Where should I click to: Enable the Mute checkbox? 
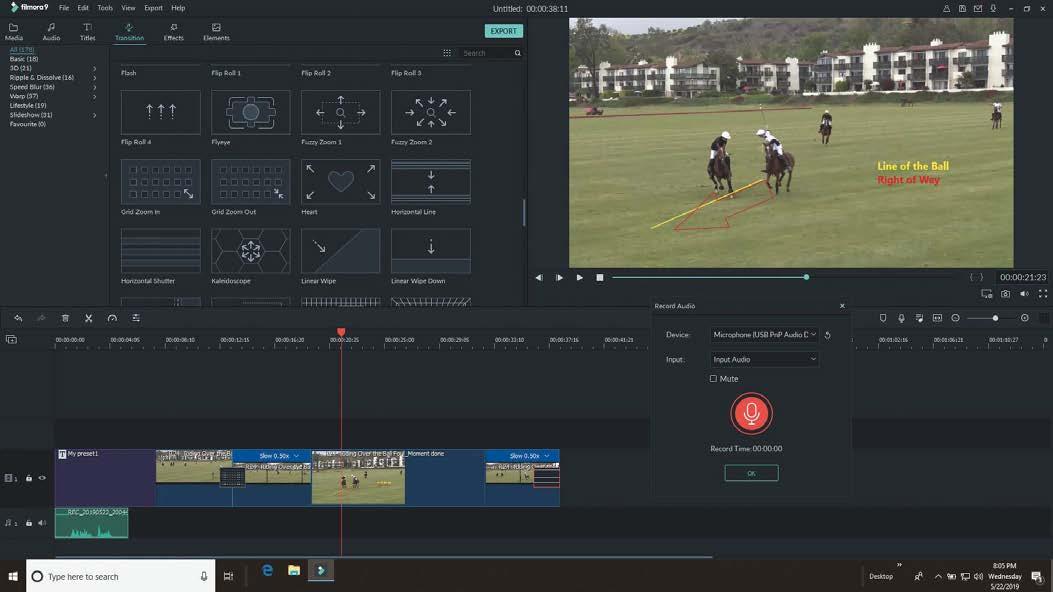tap(713, 379)
